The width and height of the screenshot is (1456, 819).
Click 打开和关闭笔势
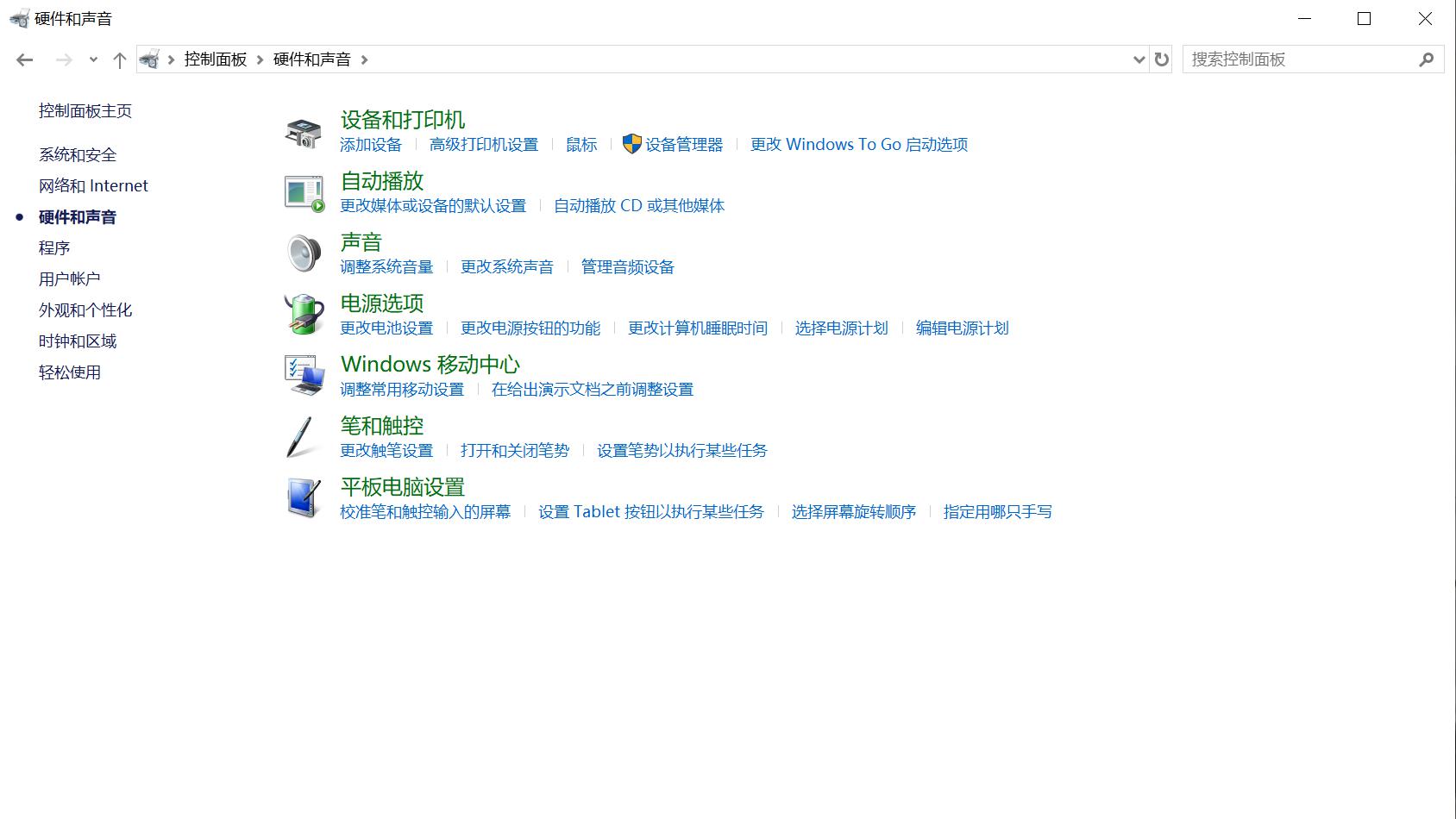click(515, 451)
